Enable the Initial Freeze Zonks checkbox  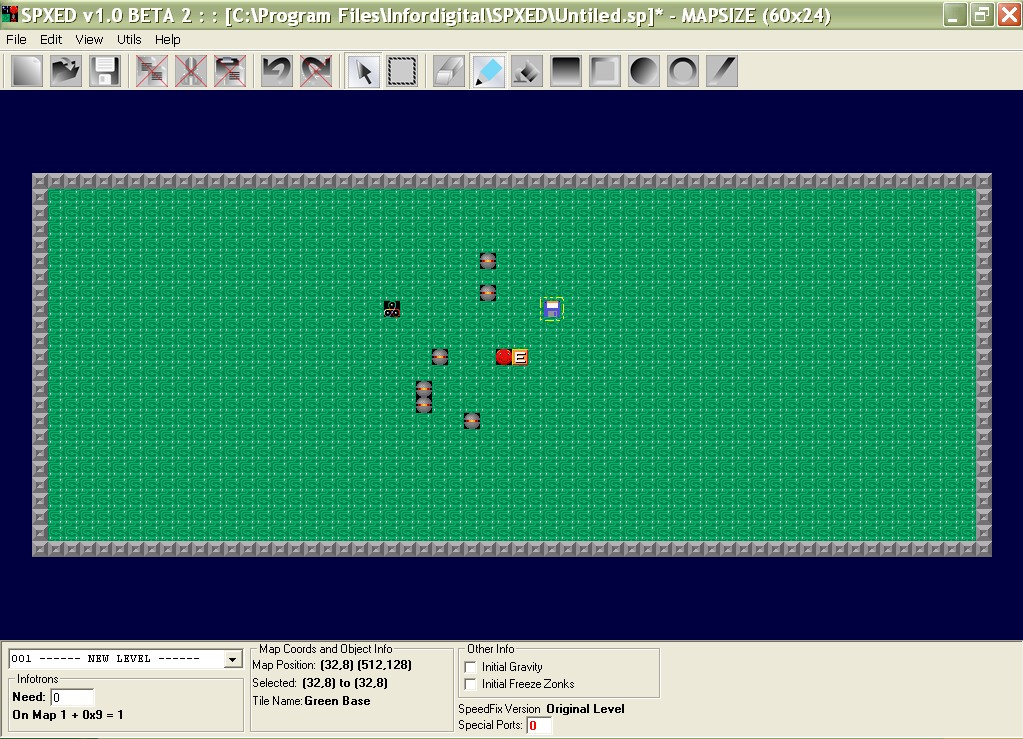470,684
